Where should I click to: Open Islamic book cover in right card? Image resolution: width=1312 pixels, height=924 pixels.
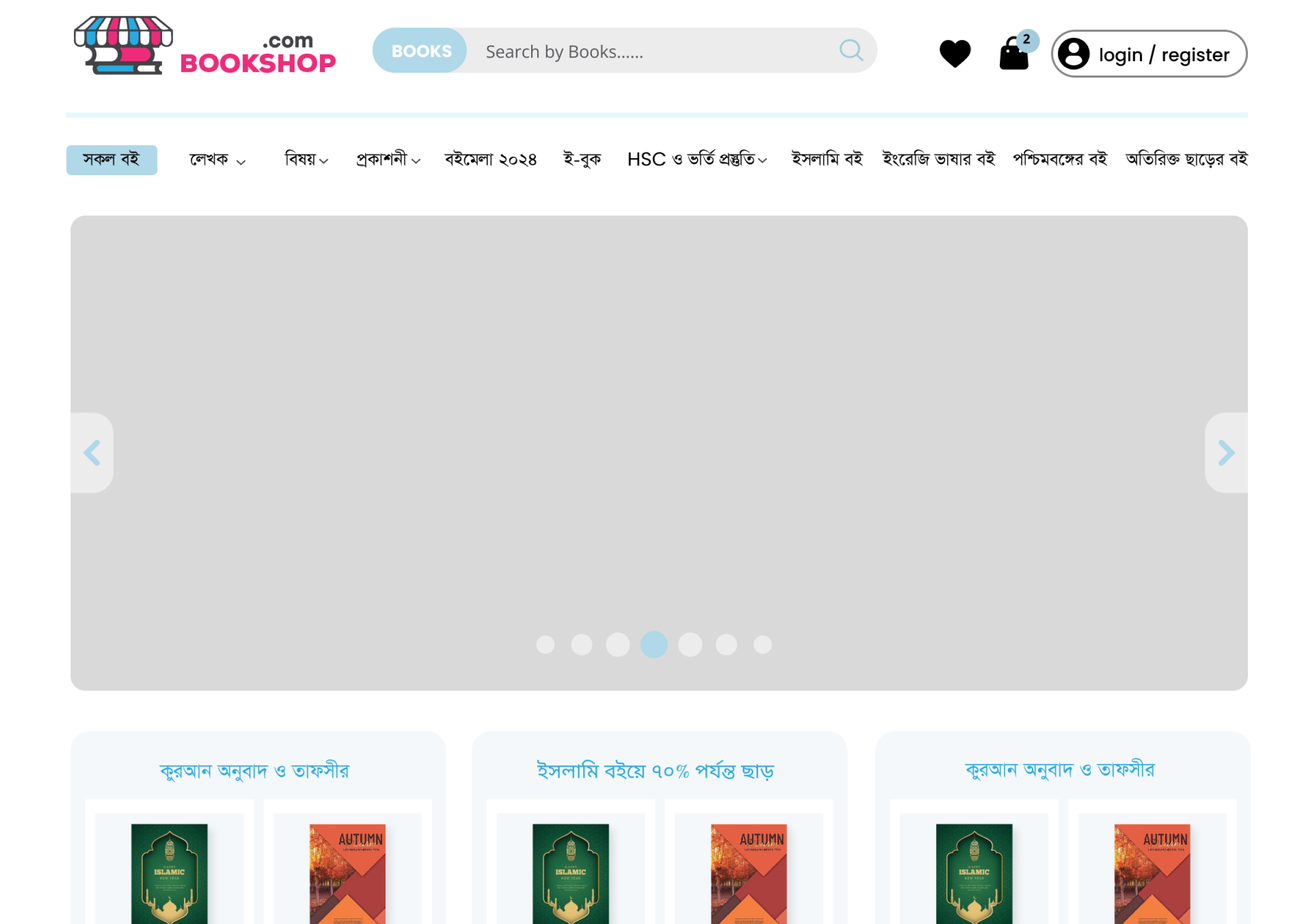974,874
